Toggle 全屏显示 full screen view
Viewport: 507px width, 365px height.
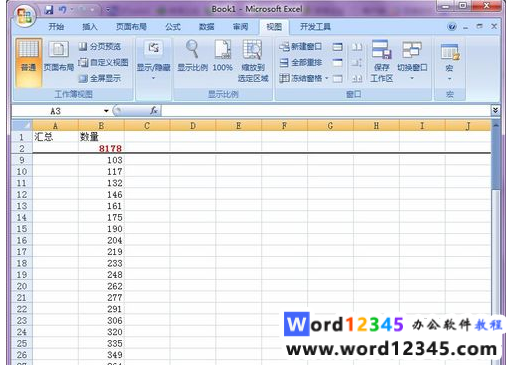[100, 79]
